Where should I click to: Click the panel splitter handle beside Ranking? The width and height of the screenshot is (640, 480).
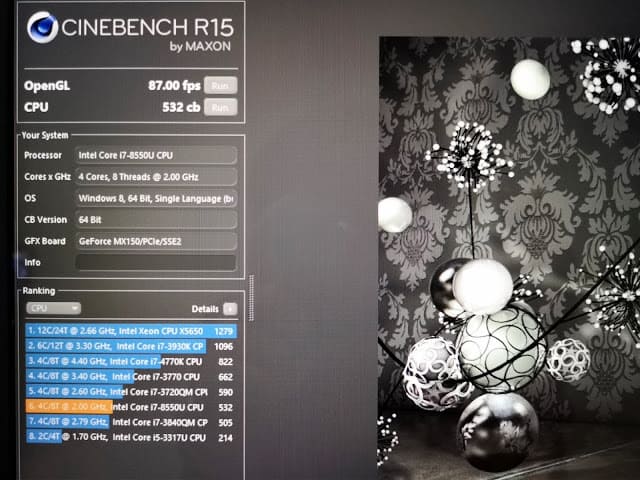(251, 298)
